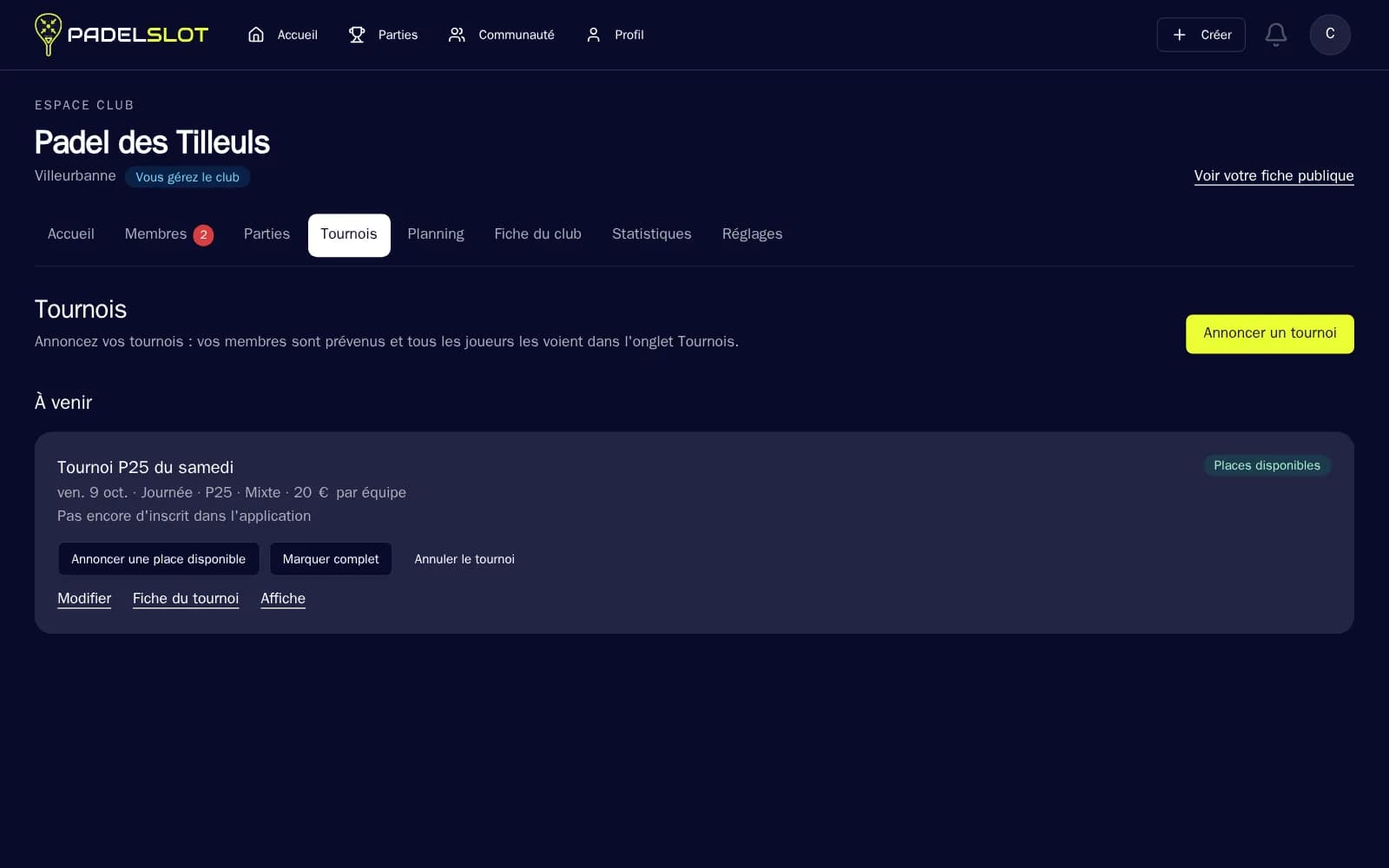Click the plus icon in Créer button
Image resolution: width=1389 pixels, height=868 pixels.
click(x=1180, y=35)
